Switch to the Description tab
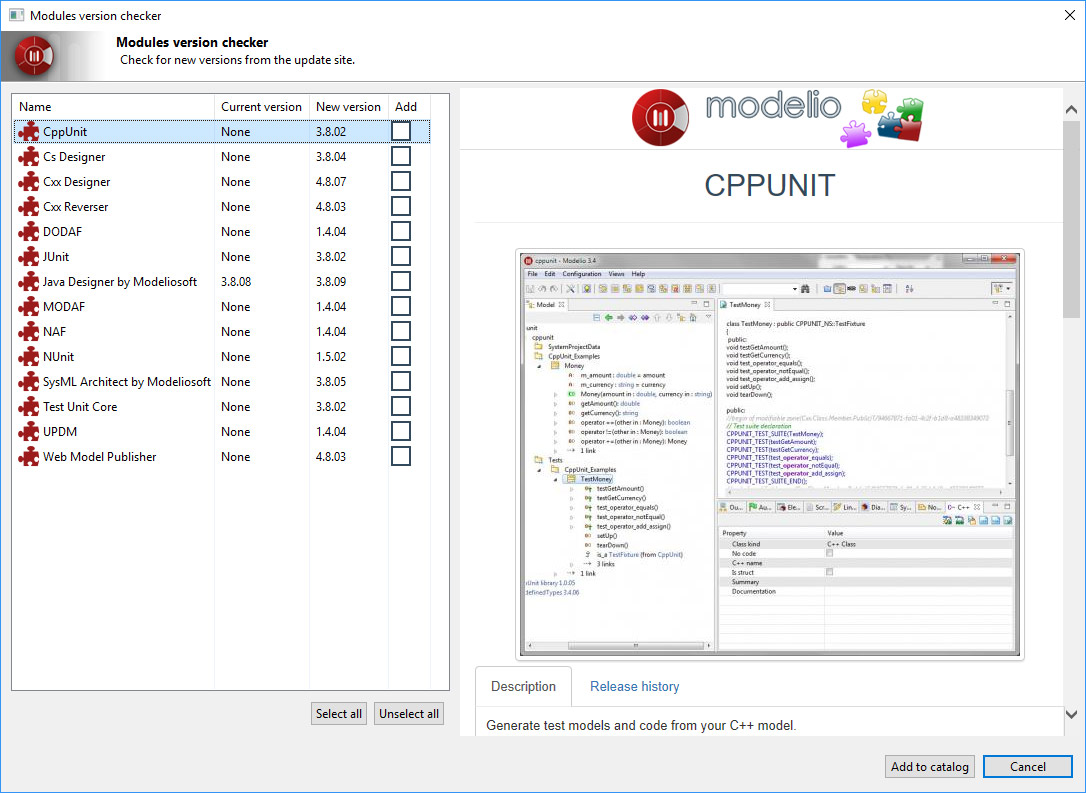1086x793 pixels. pyautogui.click(x=524, y=686)
